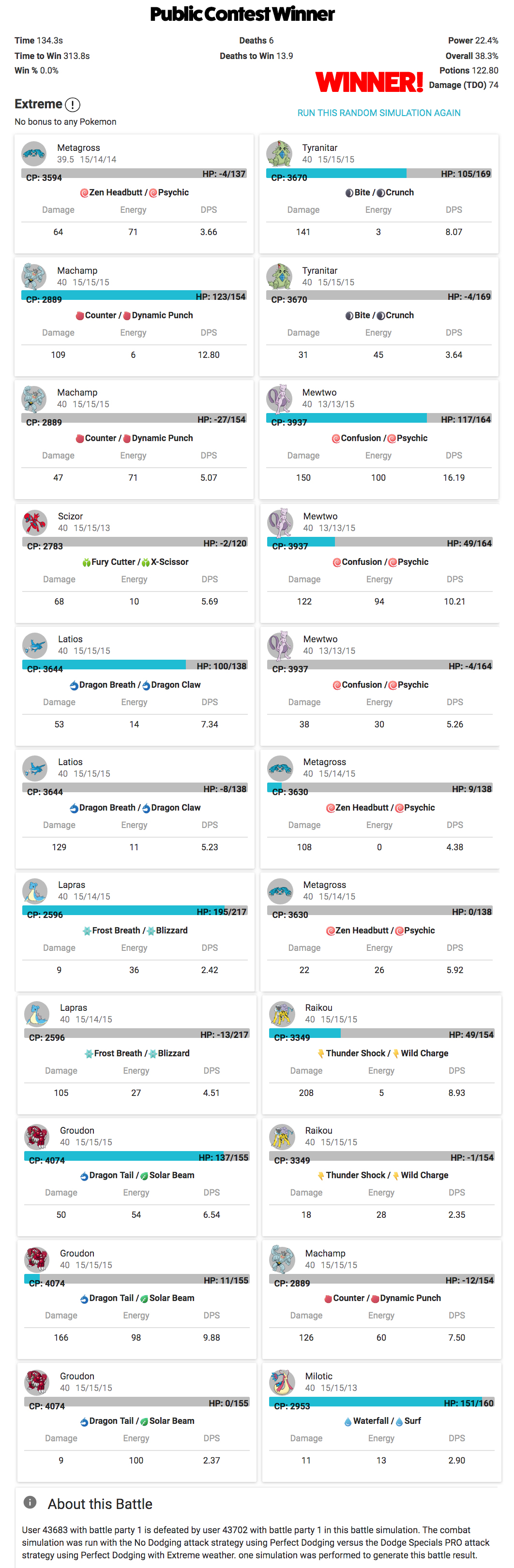Click Mewtwo's HP bar showing 117/164

379,419
